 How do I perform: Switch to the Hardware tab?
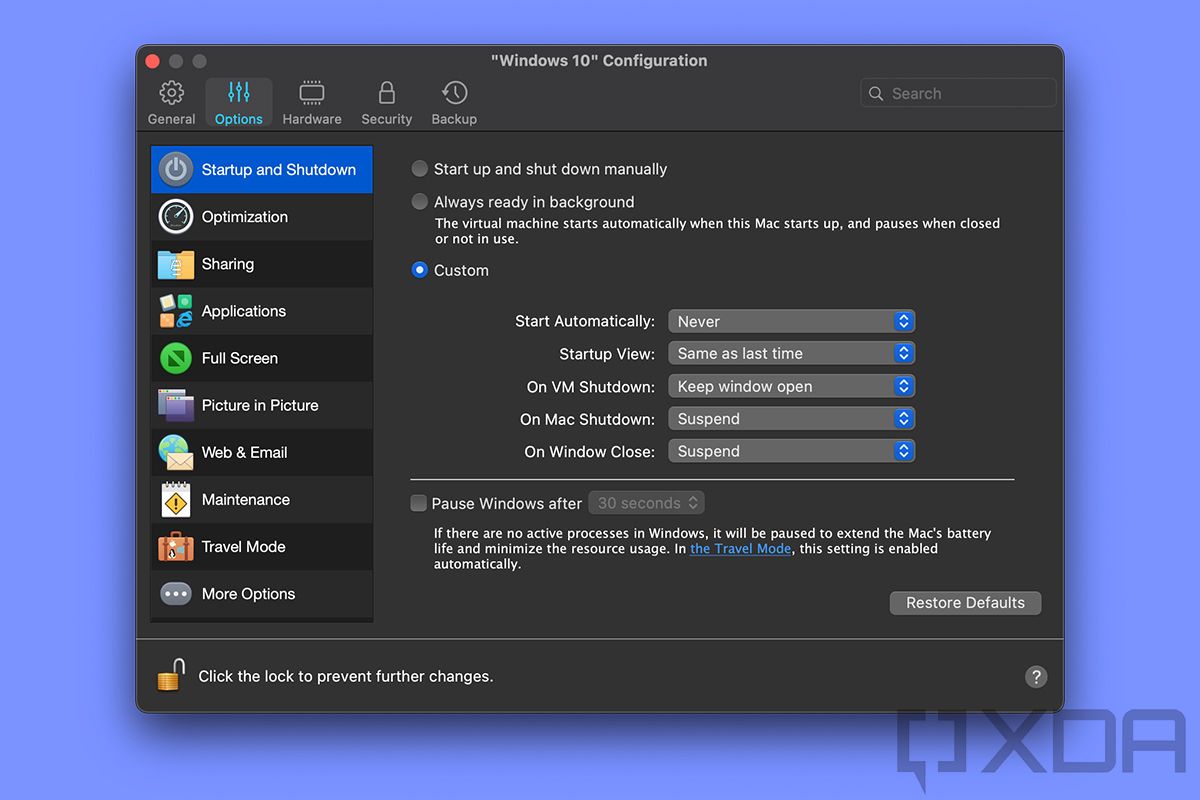point(311,101)
